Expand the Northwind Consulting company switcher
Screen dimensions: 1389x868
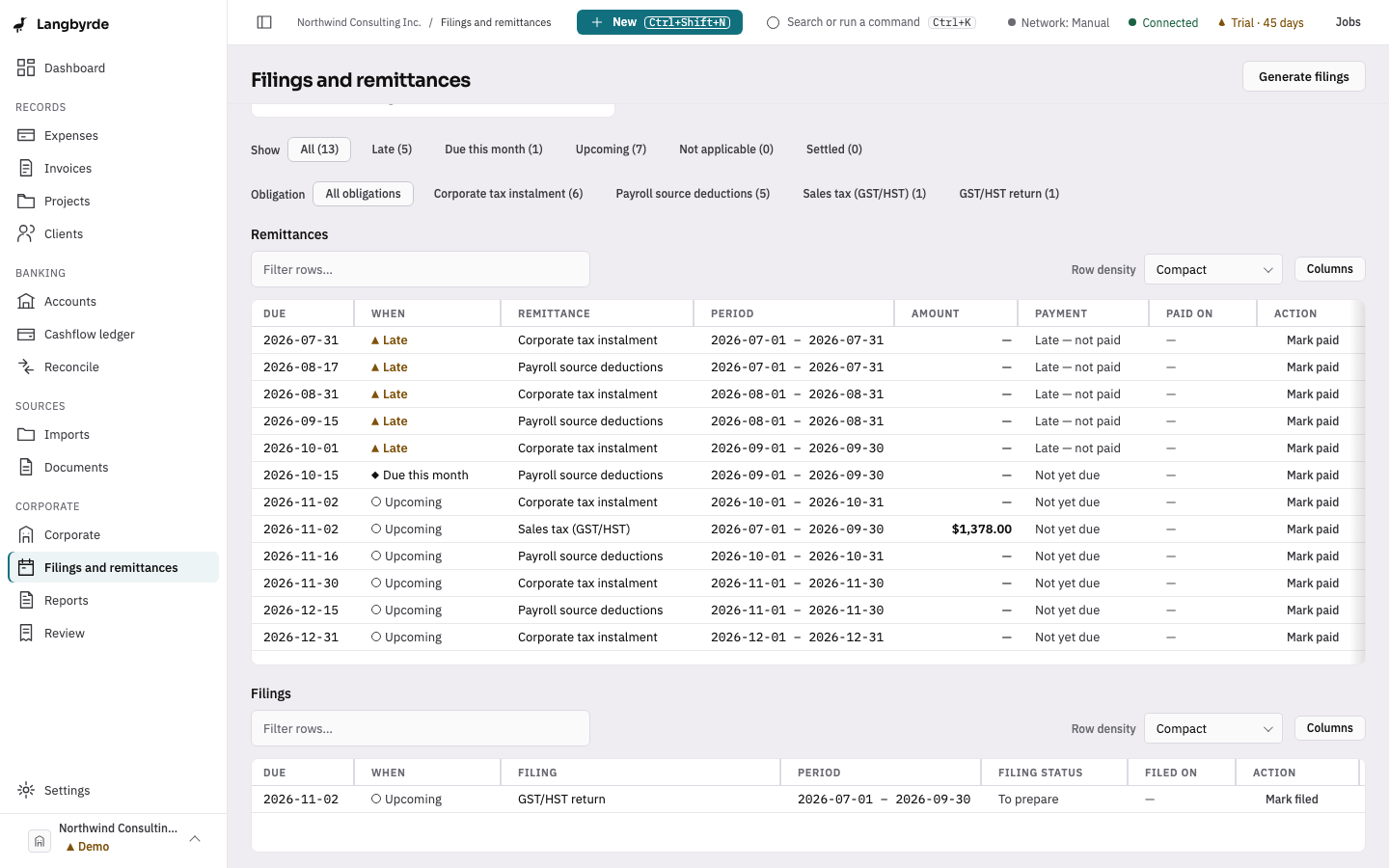coord(114,838)
